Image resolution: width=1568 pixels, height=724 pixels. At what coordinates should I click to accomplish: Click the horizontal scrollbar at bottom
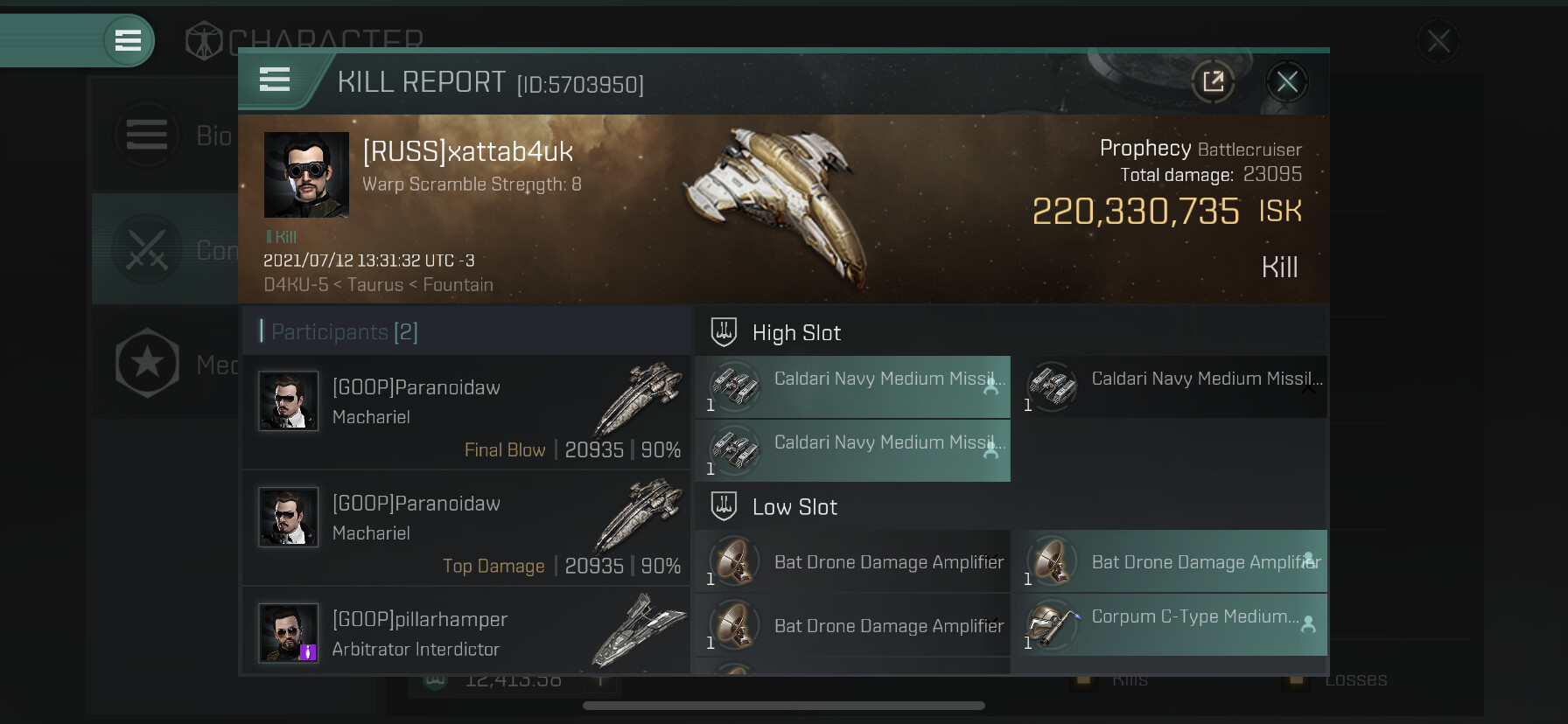[783, 706]
